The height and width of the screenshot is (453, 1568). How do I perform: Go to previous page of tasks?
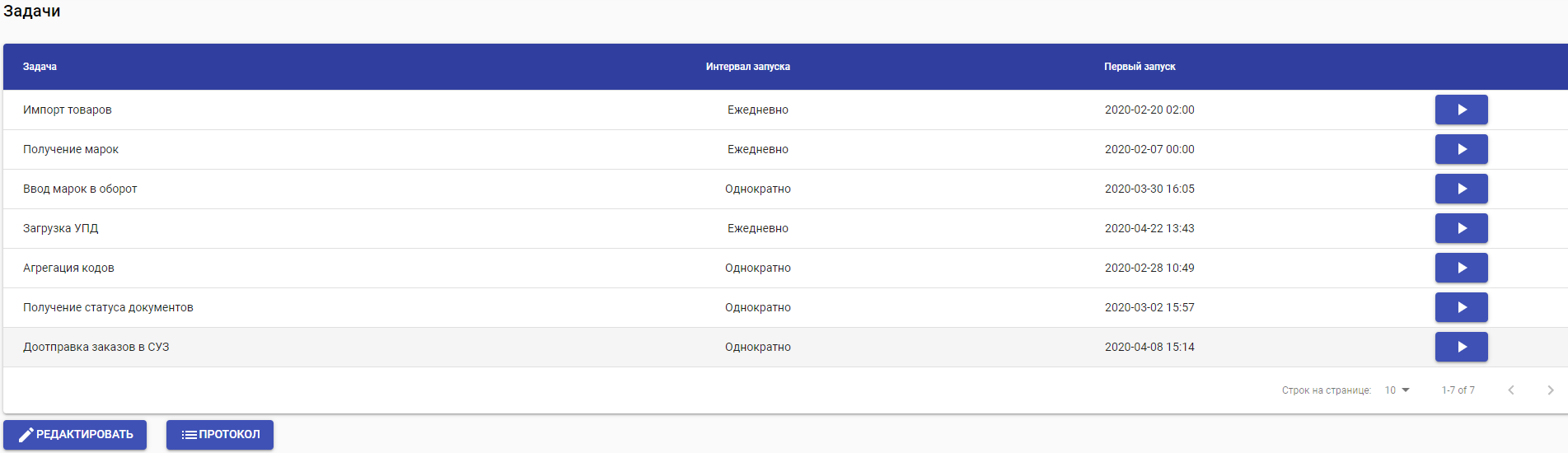click(1510, 390)
